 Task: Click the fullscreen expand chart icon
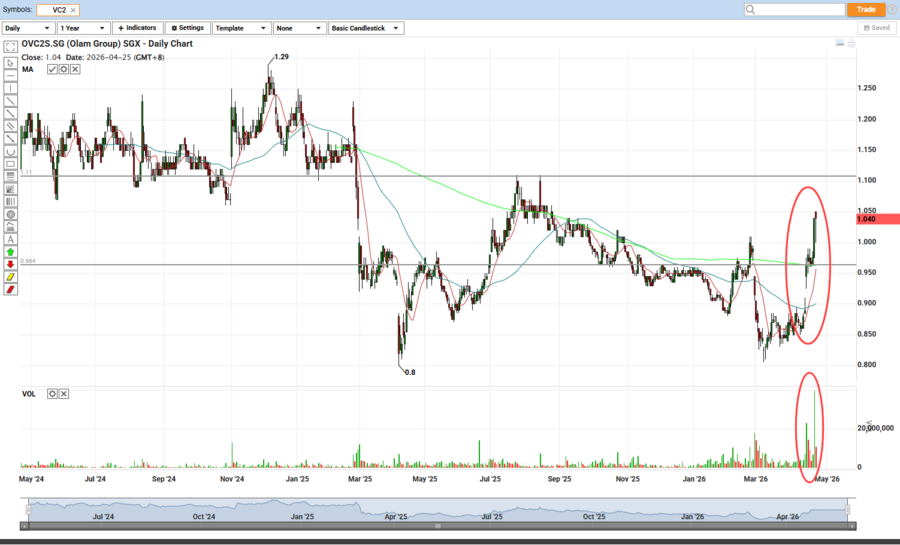point(11,49)
